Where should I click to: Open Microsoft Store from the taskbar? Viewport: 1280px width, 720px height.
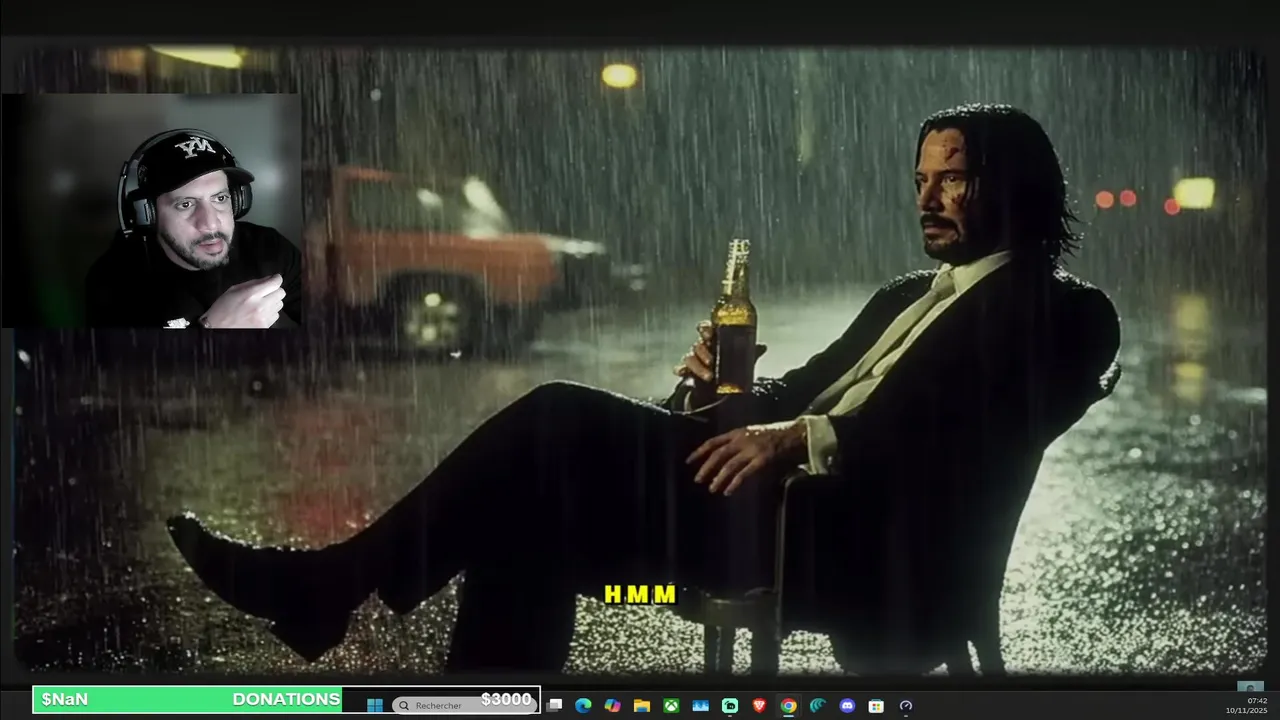[876, 705]
